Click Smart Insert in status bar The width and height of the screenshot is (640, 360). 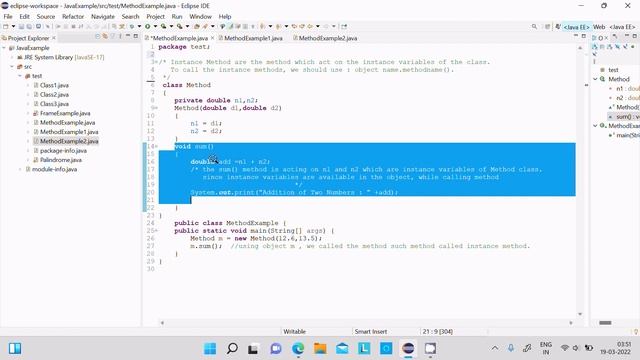tap(371, 331)
